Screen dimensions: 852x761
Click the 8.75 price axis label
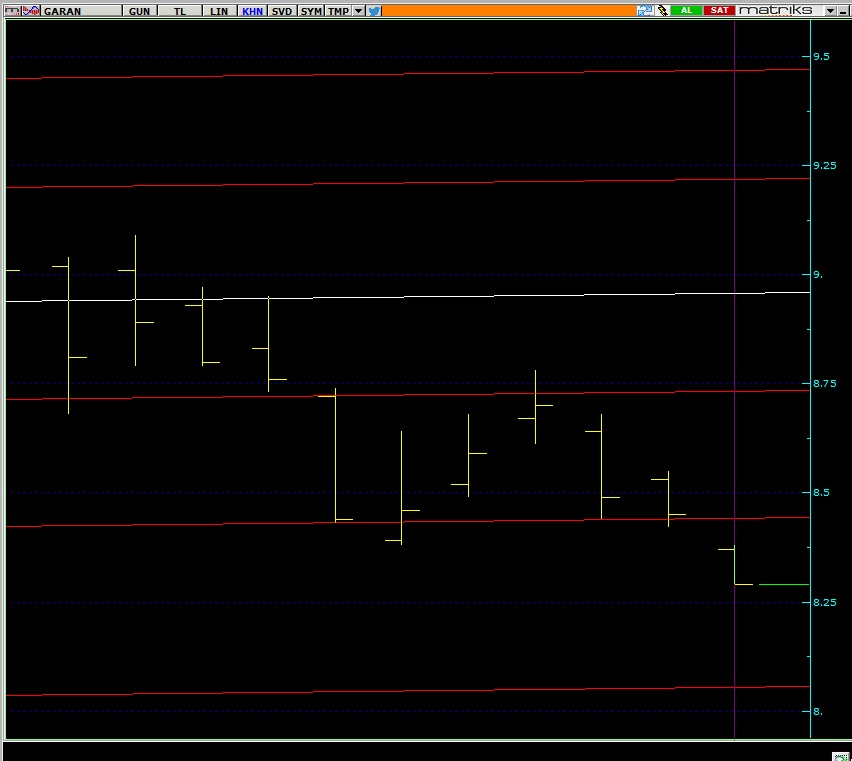tap(824, 383)
